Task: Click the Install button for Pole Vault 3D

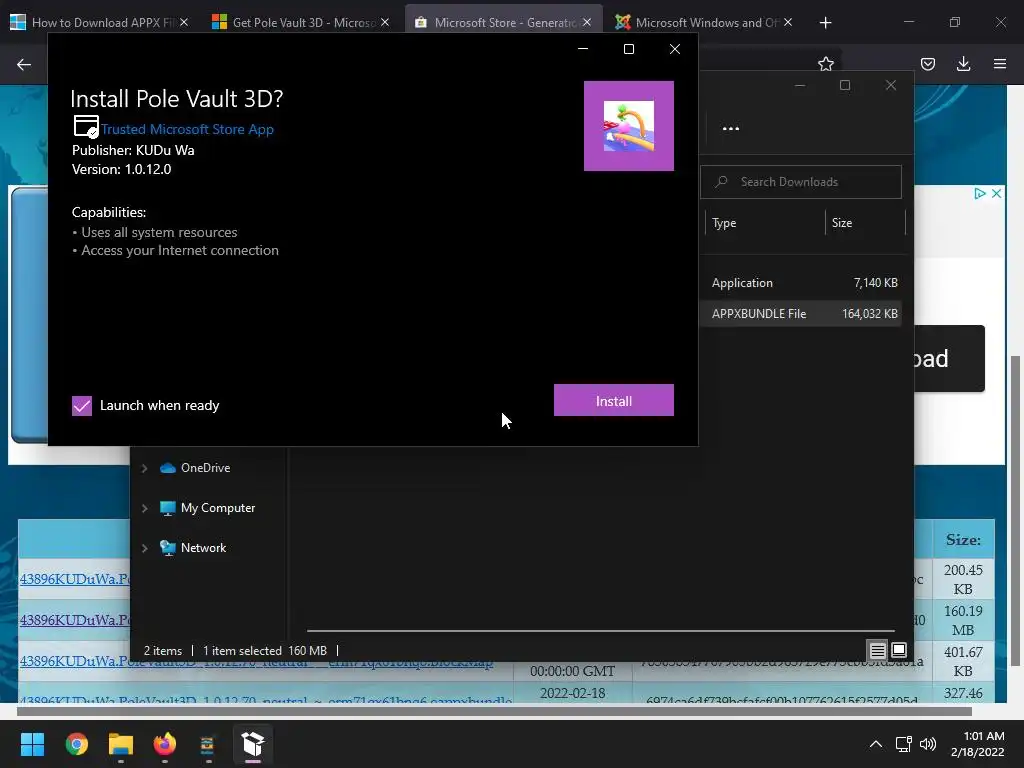Action: [613, 400]
